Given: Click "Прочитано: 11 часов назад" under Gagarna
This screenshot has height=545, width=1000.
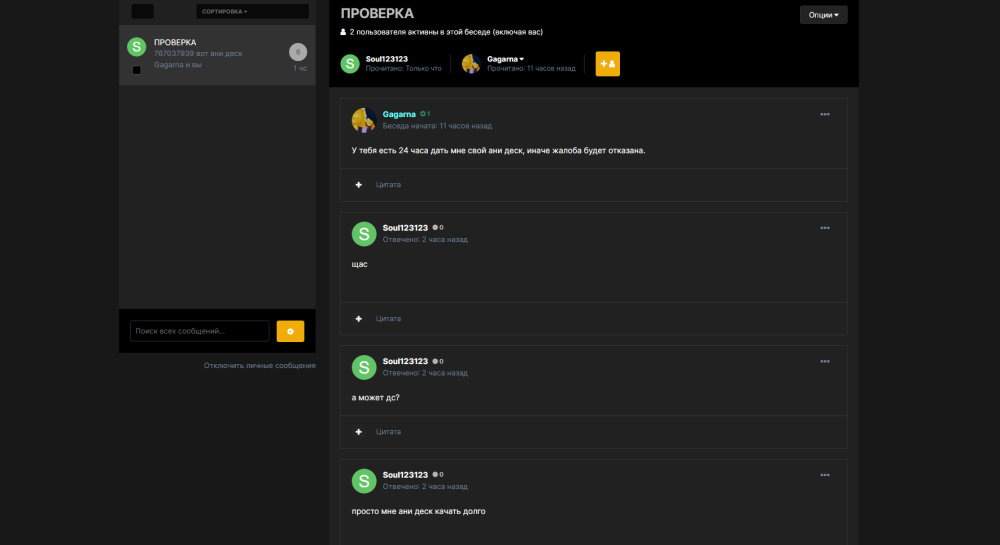Looking at the screenshot, I should click(531, 68).
